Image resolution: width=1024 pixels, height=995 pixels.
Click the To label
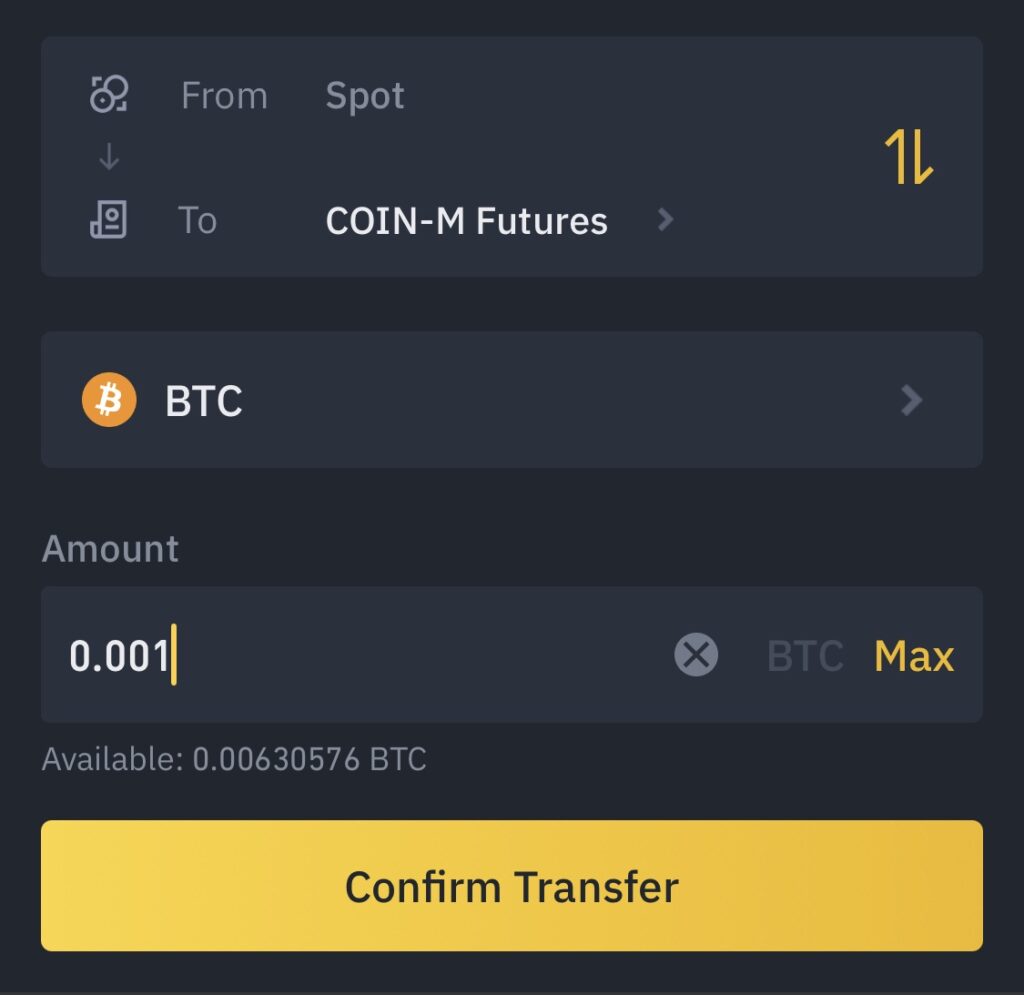pos(197,220)
